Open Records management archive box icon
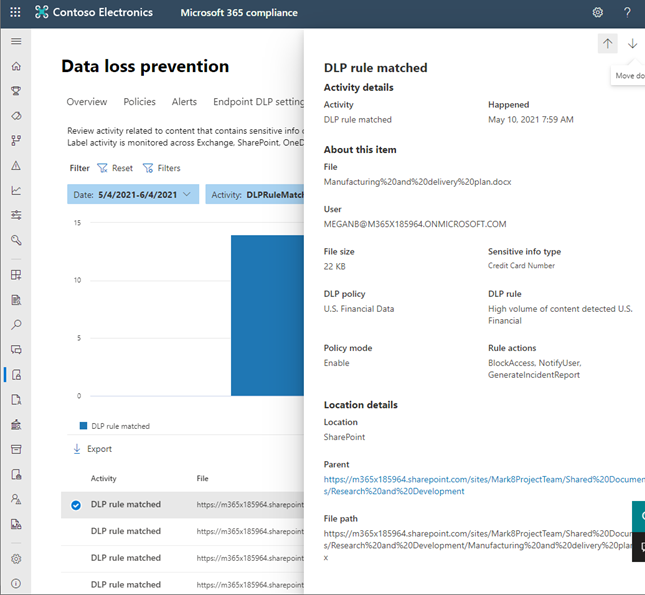This screenshot has width=645, height=595. click(16, 449)
